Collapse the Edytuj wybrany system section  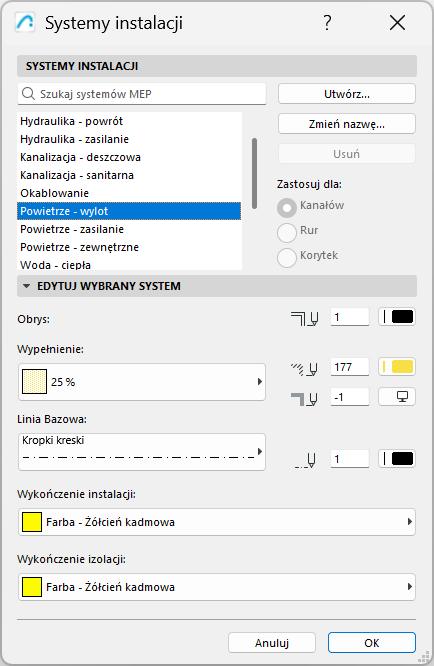(27, 286)
